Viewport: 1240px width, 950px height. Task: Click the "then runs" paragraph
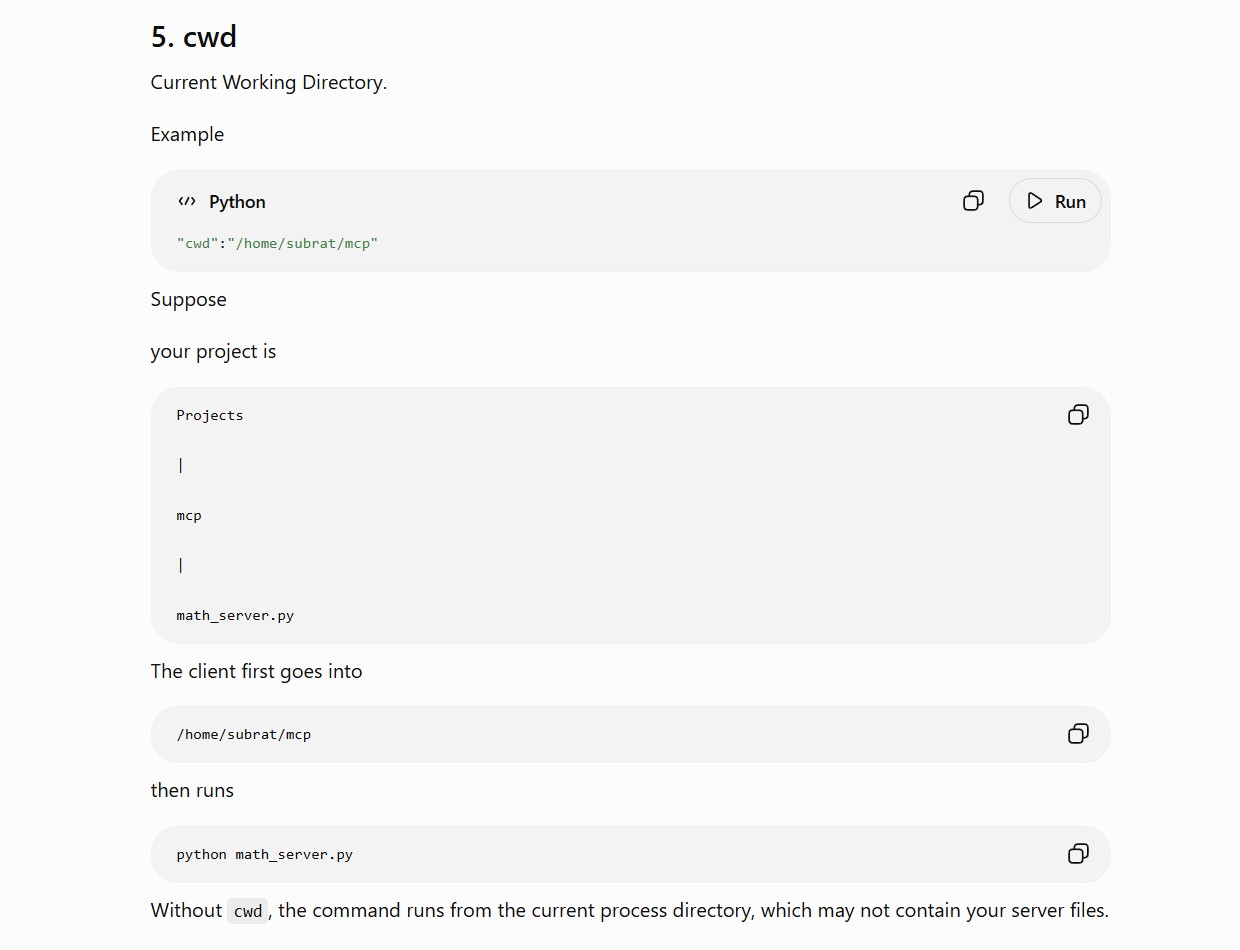[192, 790]
